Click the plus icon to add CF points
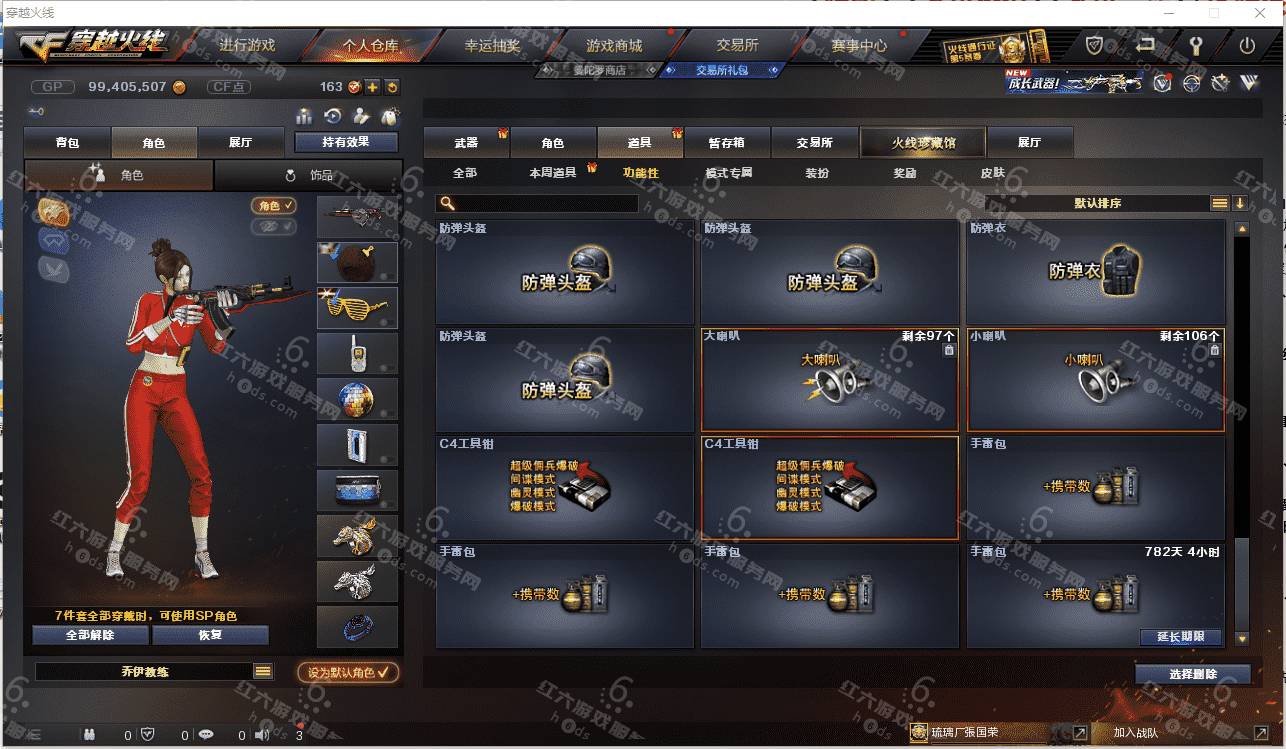Screen dimensions: 1286x749 [372, 87]
